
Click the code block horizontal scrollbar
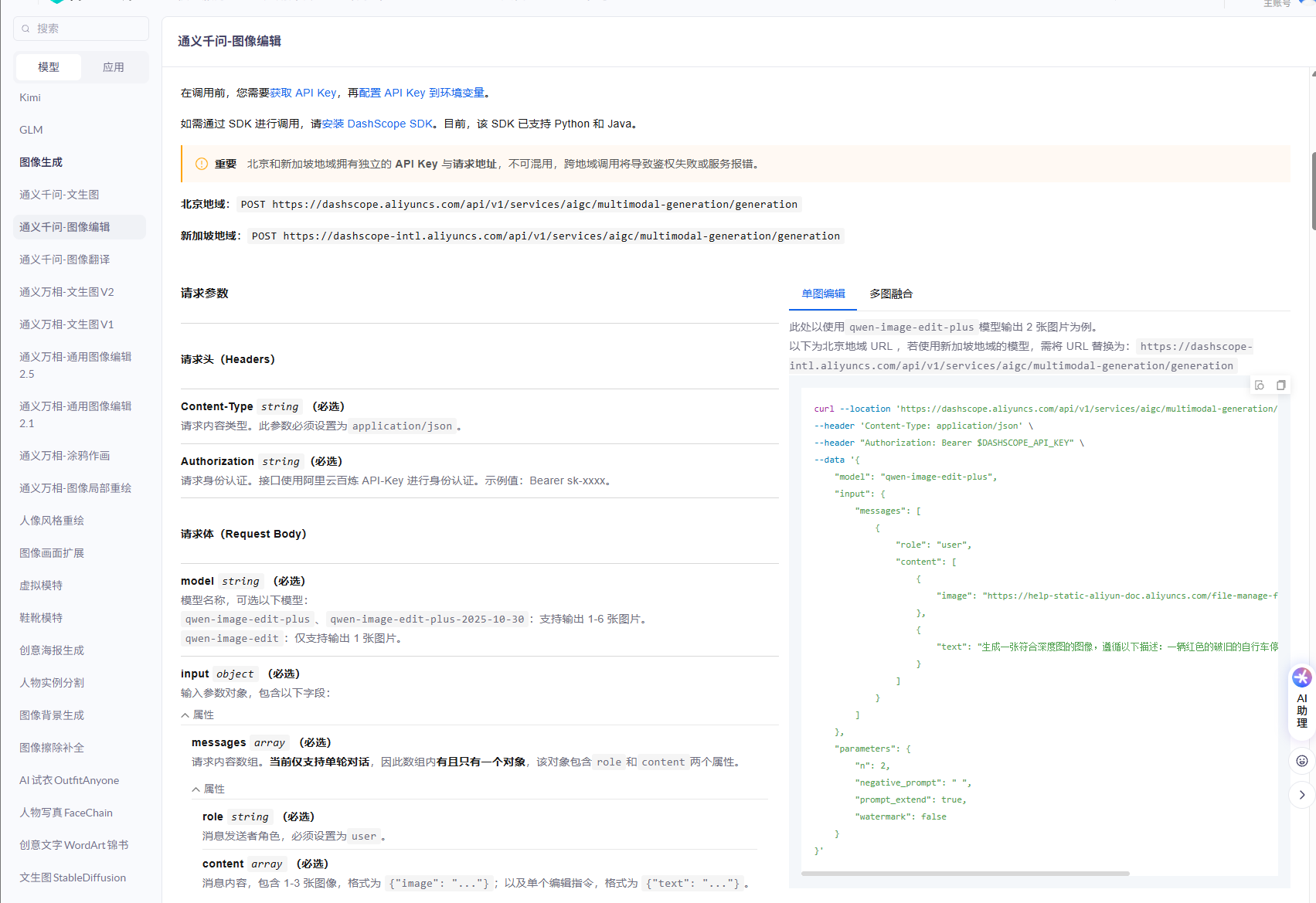965,874
